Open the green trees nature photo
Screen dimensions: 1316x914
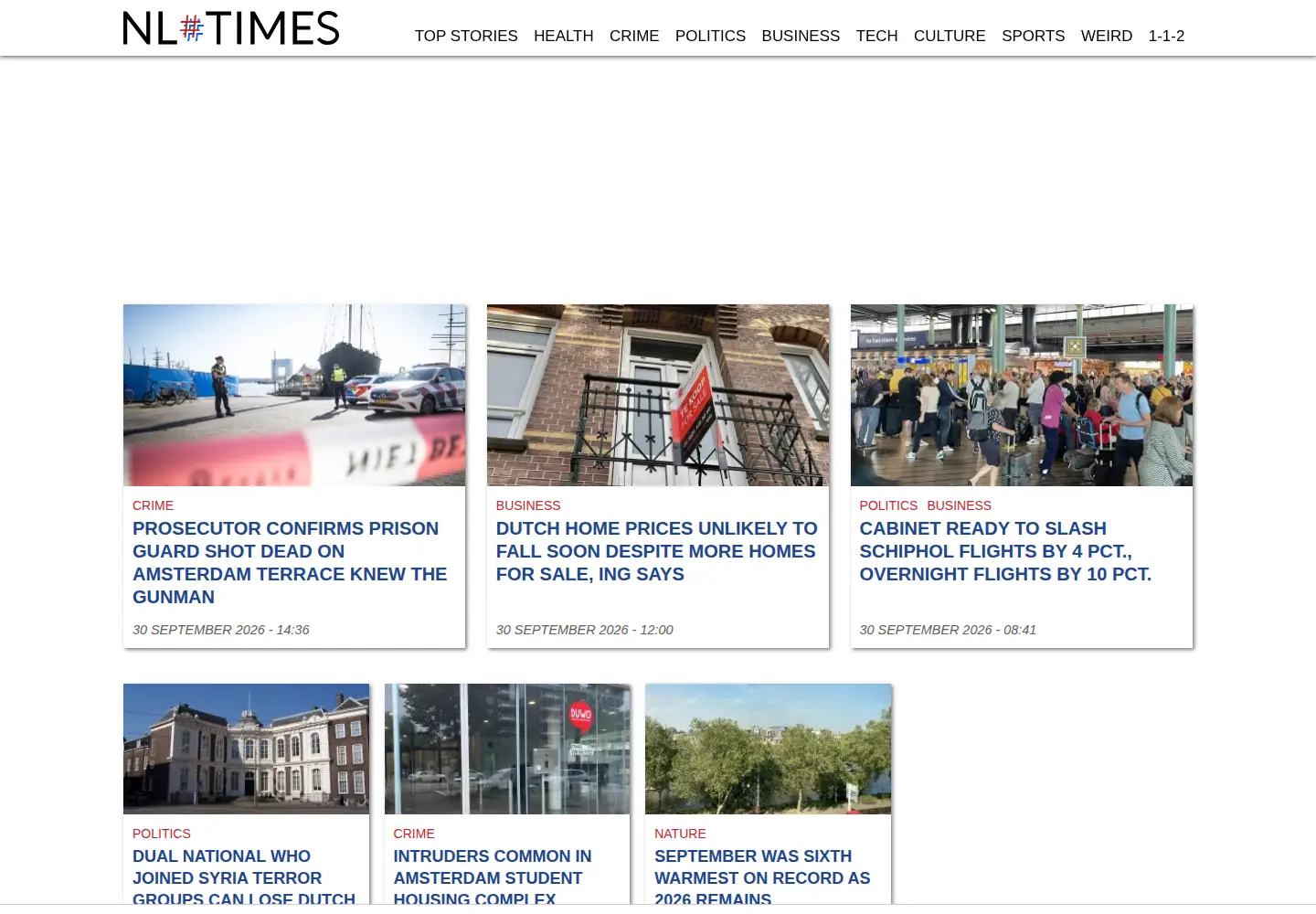tap(769, 749)
